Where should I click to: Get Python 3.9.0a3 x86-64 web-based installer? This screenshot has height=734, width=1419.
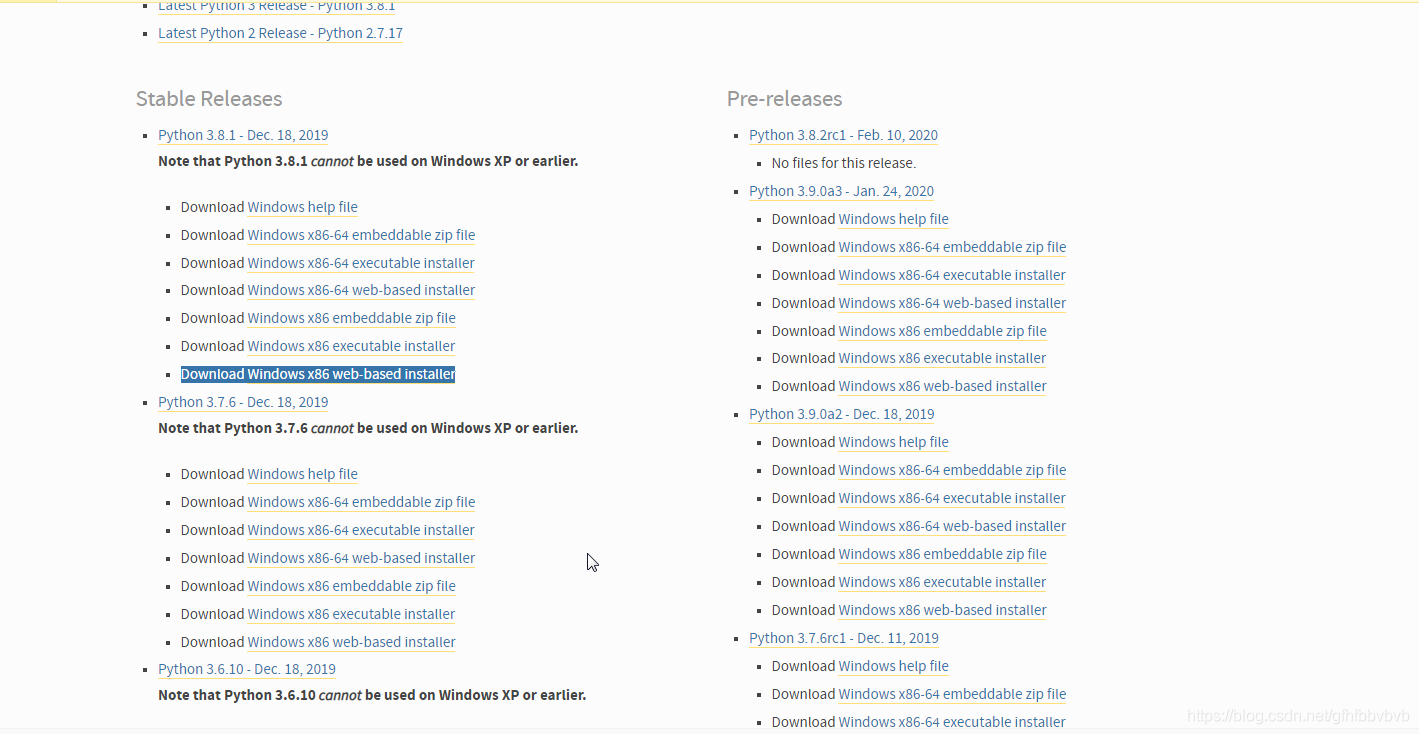pos(952,303)
